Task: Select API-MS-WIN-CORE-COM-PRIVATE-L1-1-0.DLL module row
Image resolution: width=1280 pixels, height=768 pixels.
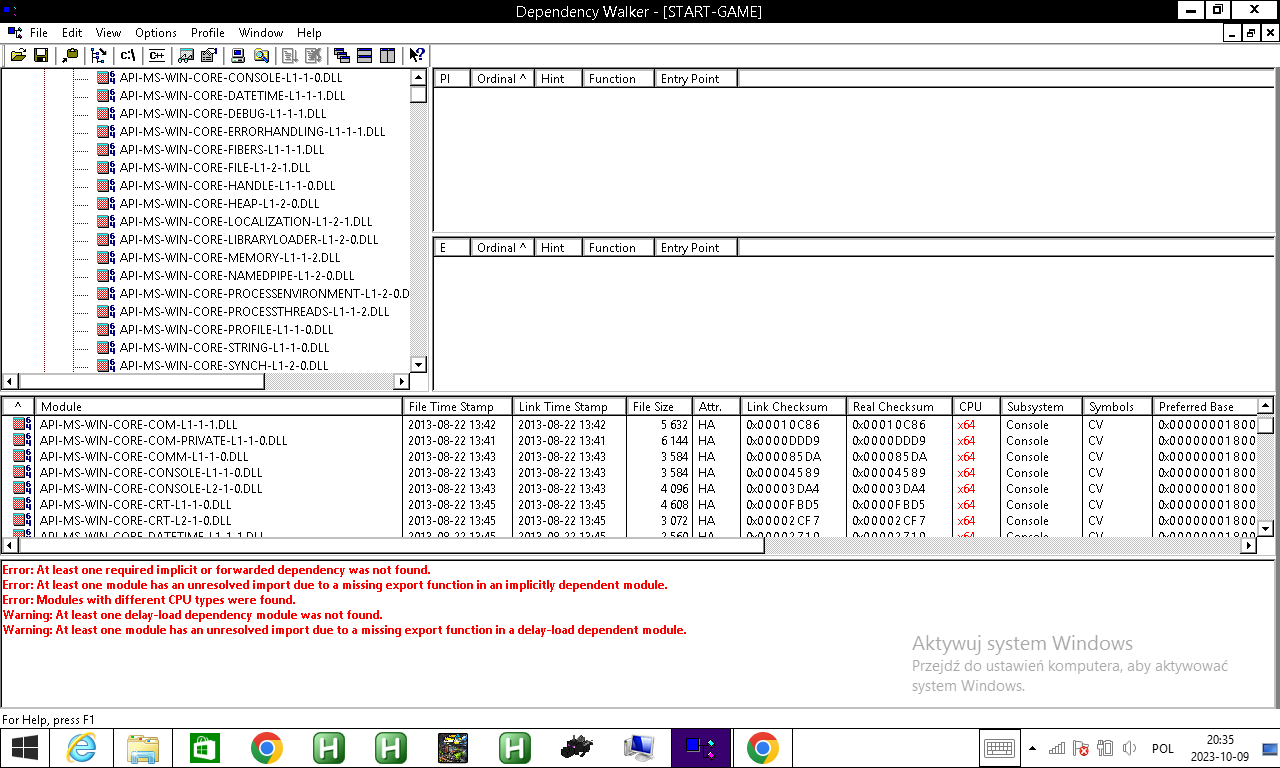Action: [630, 441]
